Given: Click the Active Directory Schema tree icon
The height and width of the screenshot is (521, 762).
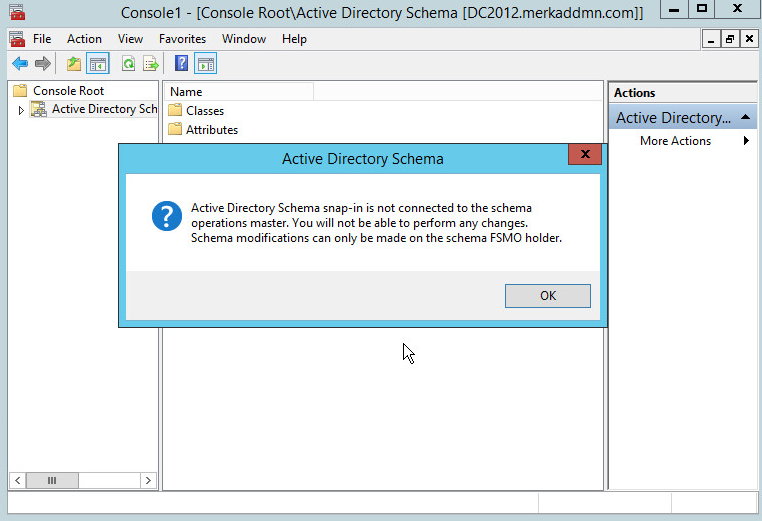Looking at the screenshot, I should (x=39, y=109).
